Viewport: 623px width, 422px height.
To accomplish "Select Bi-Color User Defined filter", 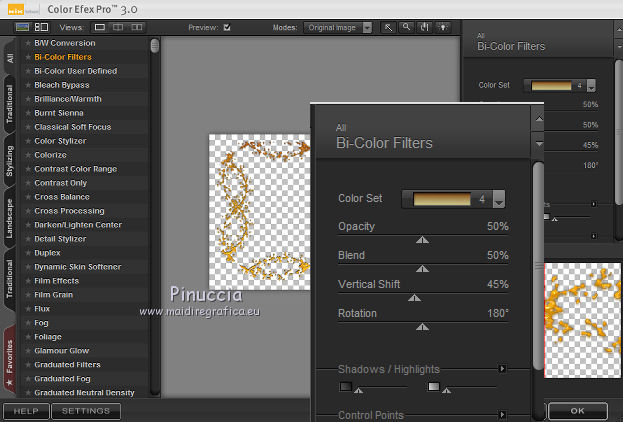I will [75, 71].
